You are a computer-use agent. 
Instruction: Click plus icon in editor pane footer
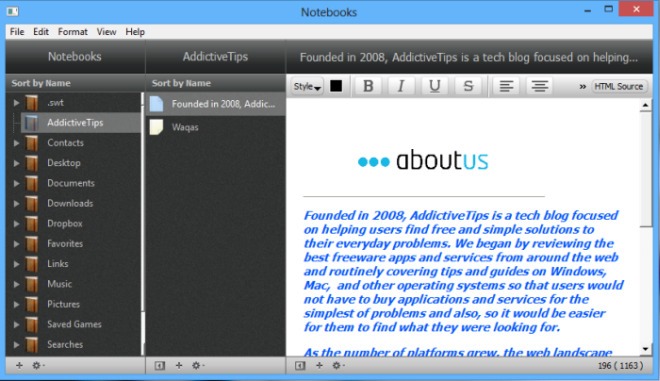point(319,365)
